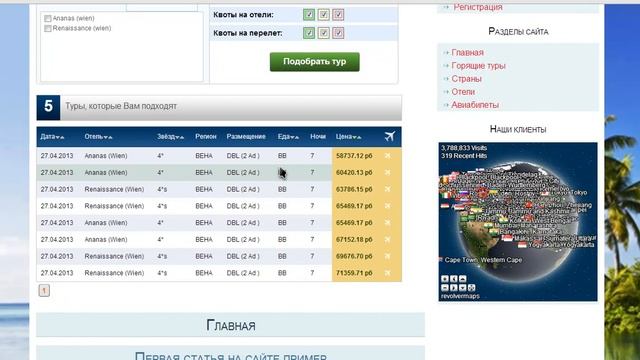Select the price 63786.15 рб
Viewport: 640px width, 360px height.
[x=354, y=189]
